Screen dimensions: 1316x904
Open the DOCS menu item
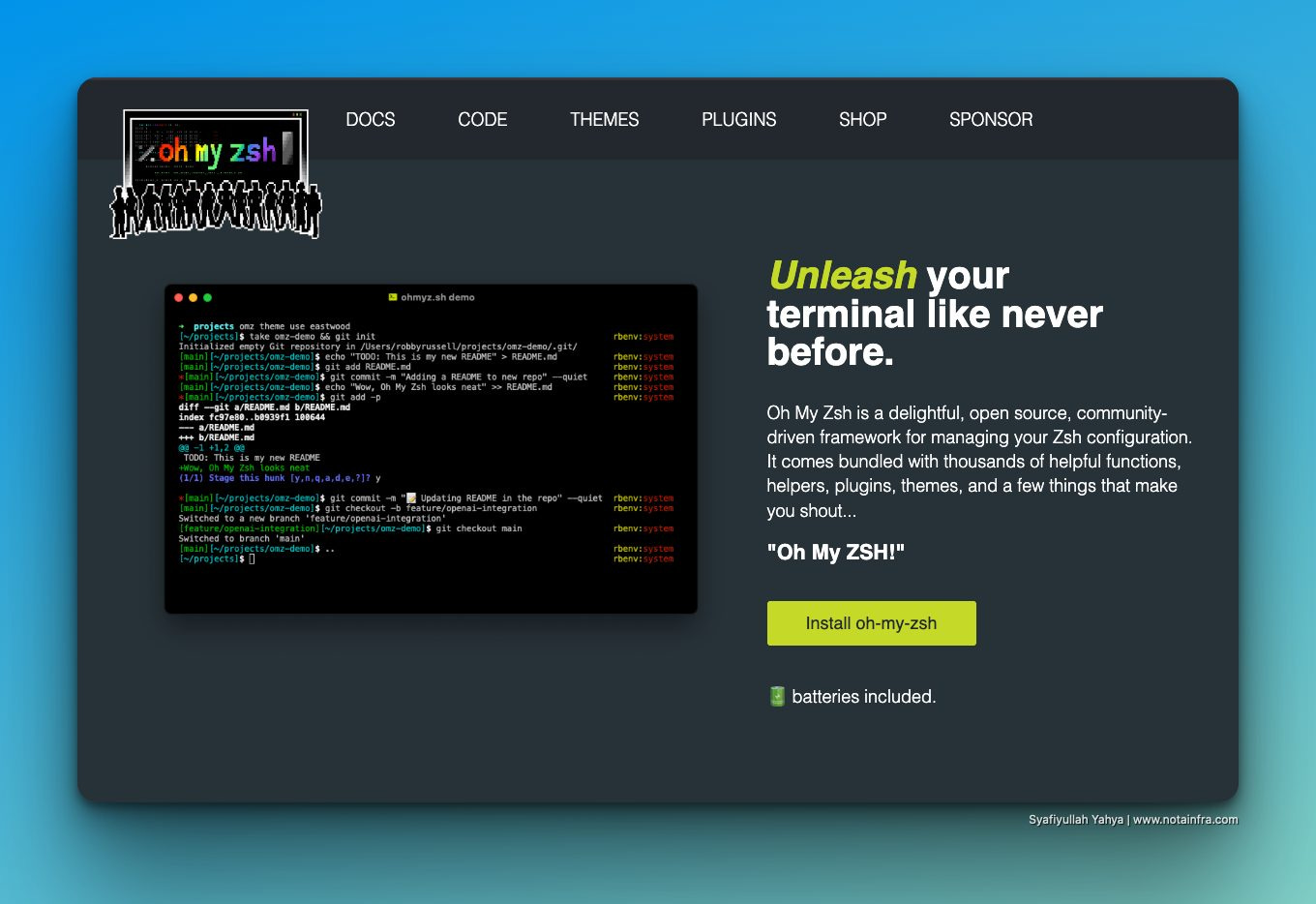(371, 119)
